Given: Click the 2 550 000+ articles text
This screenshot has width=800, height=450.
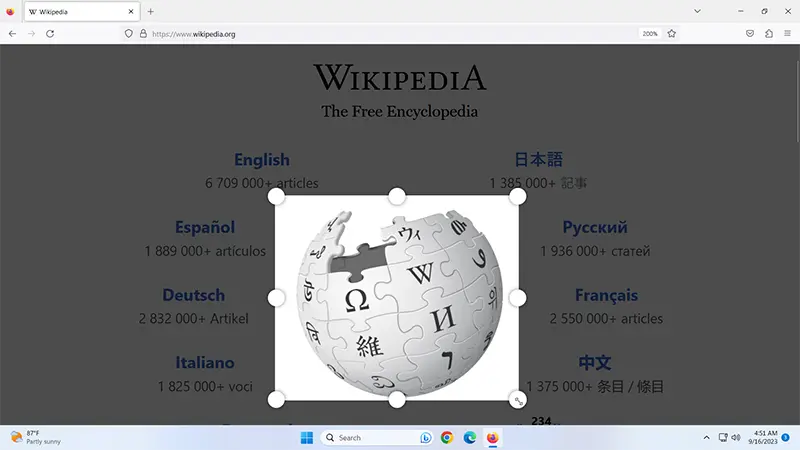Looking at the screenshot, I should (606, 319).
